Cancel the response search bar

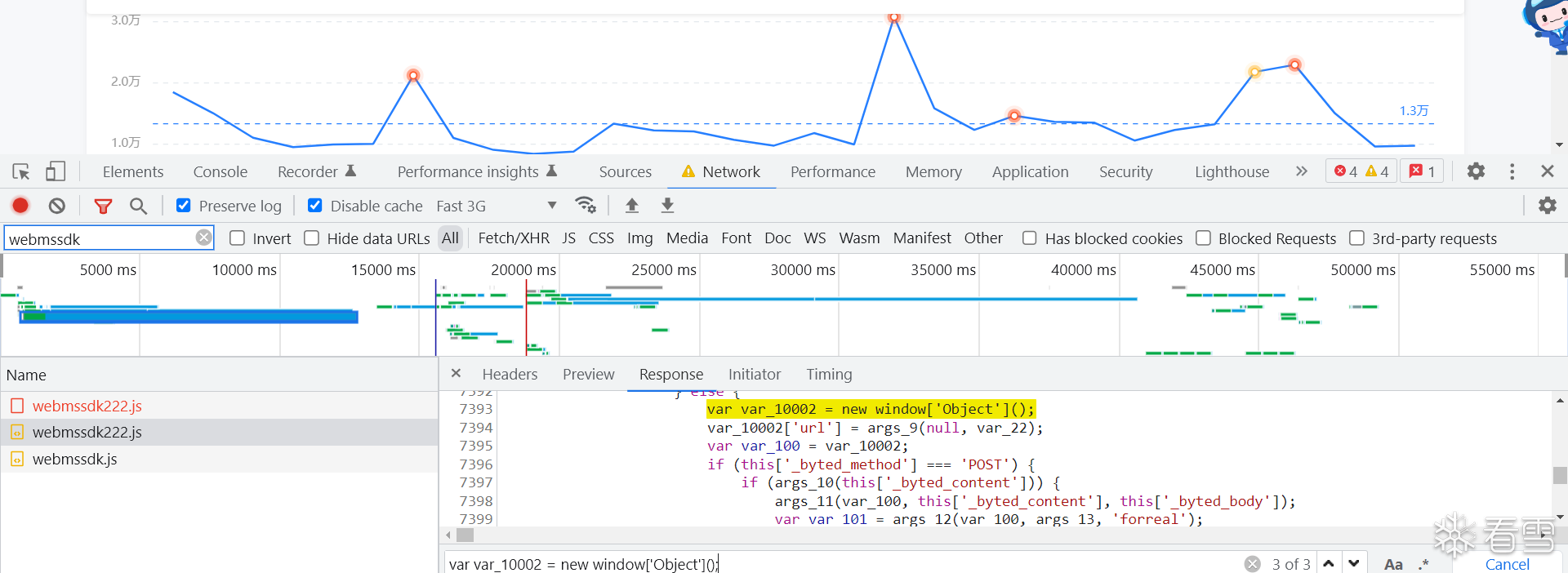click(1507, 564)
